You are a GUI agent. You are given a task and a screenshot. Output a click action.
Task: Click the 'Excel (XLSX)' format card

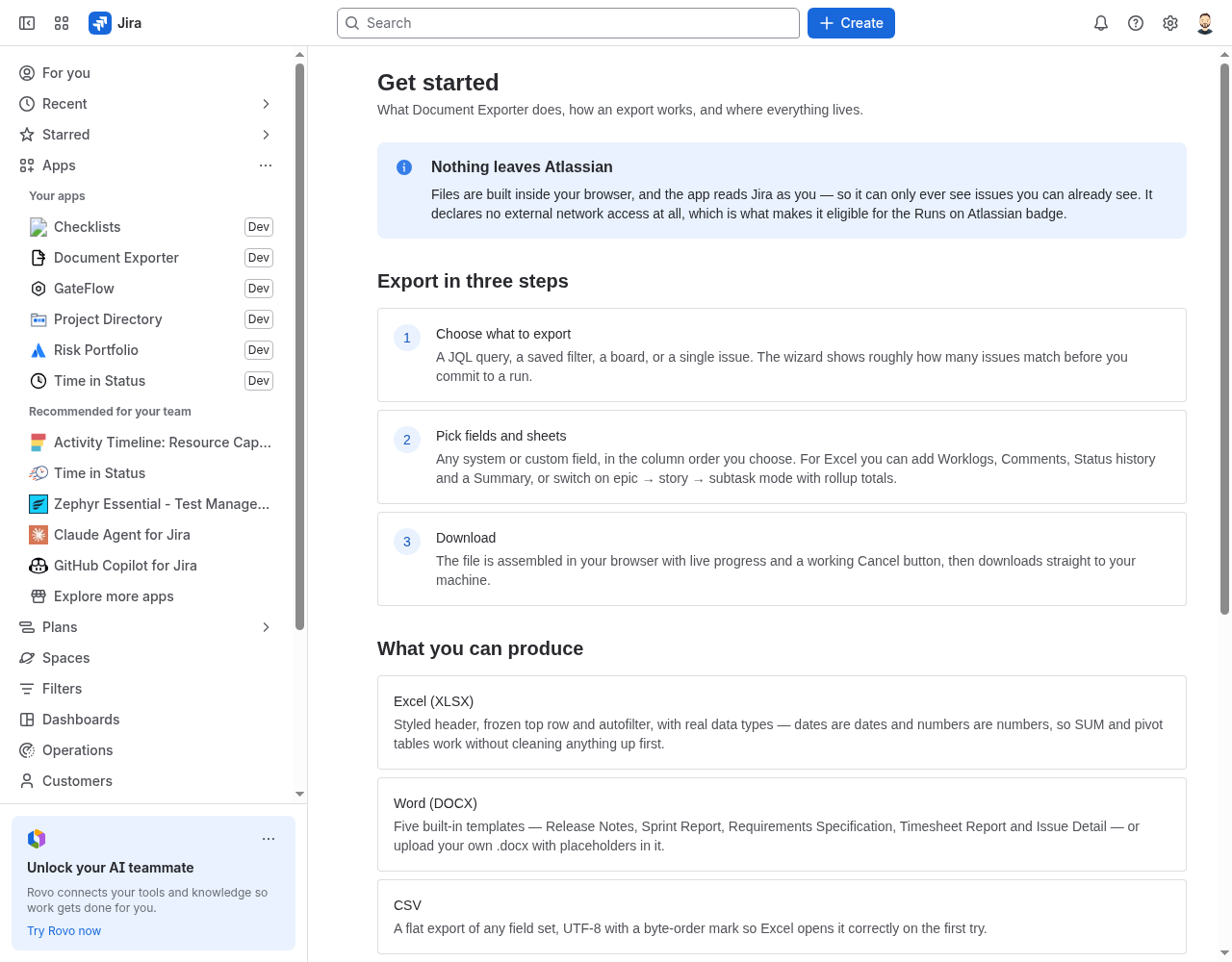point(782,722)
